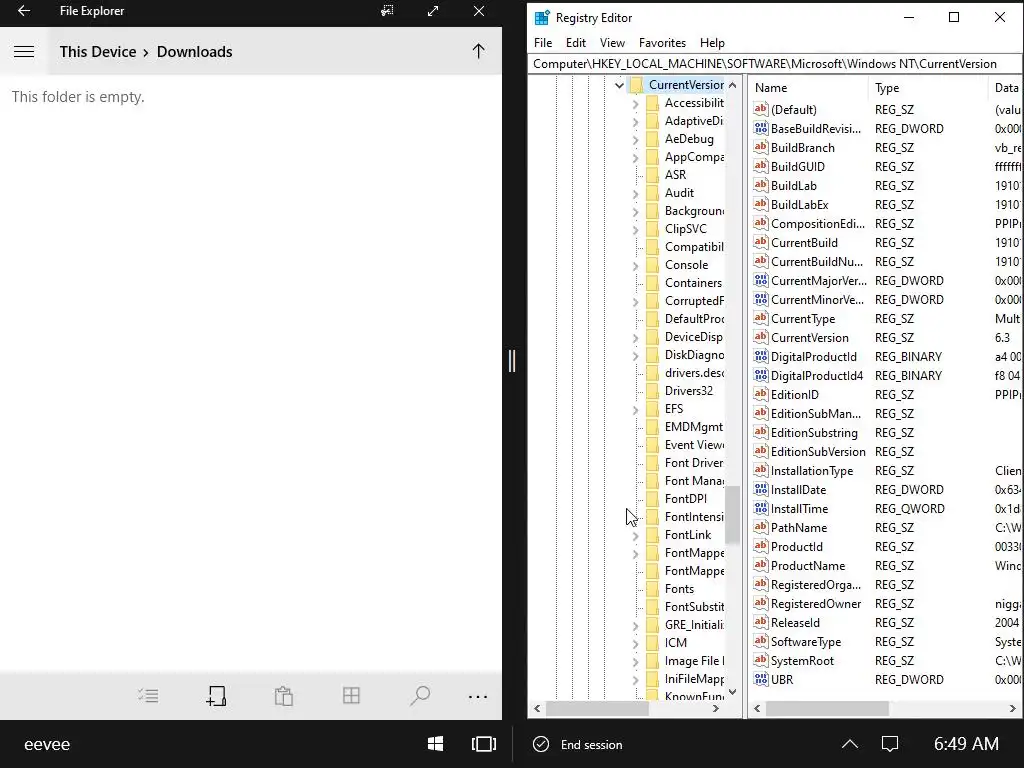This screenshot has height=768, width=1024.
Task: Open Task View on the taskbar
Action: 484,744
